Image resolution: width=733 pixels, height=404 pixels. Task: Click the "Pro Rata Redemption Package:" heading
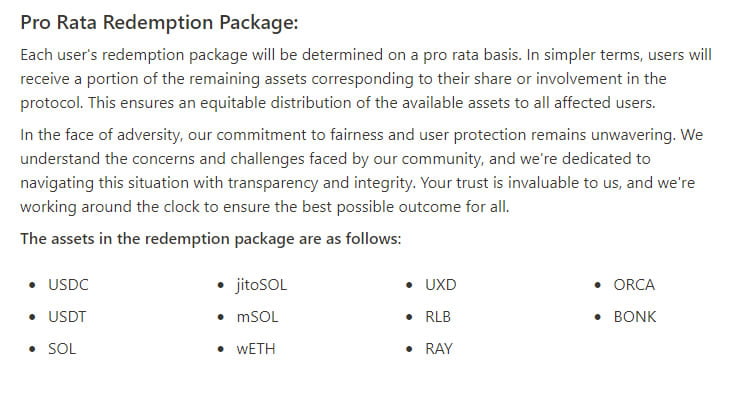[159, 23]
